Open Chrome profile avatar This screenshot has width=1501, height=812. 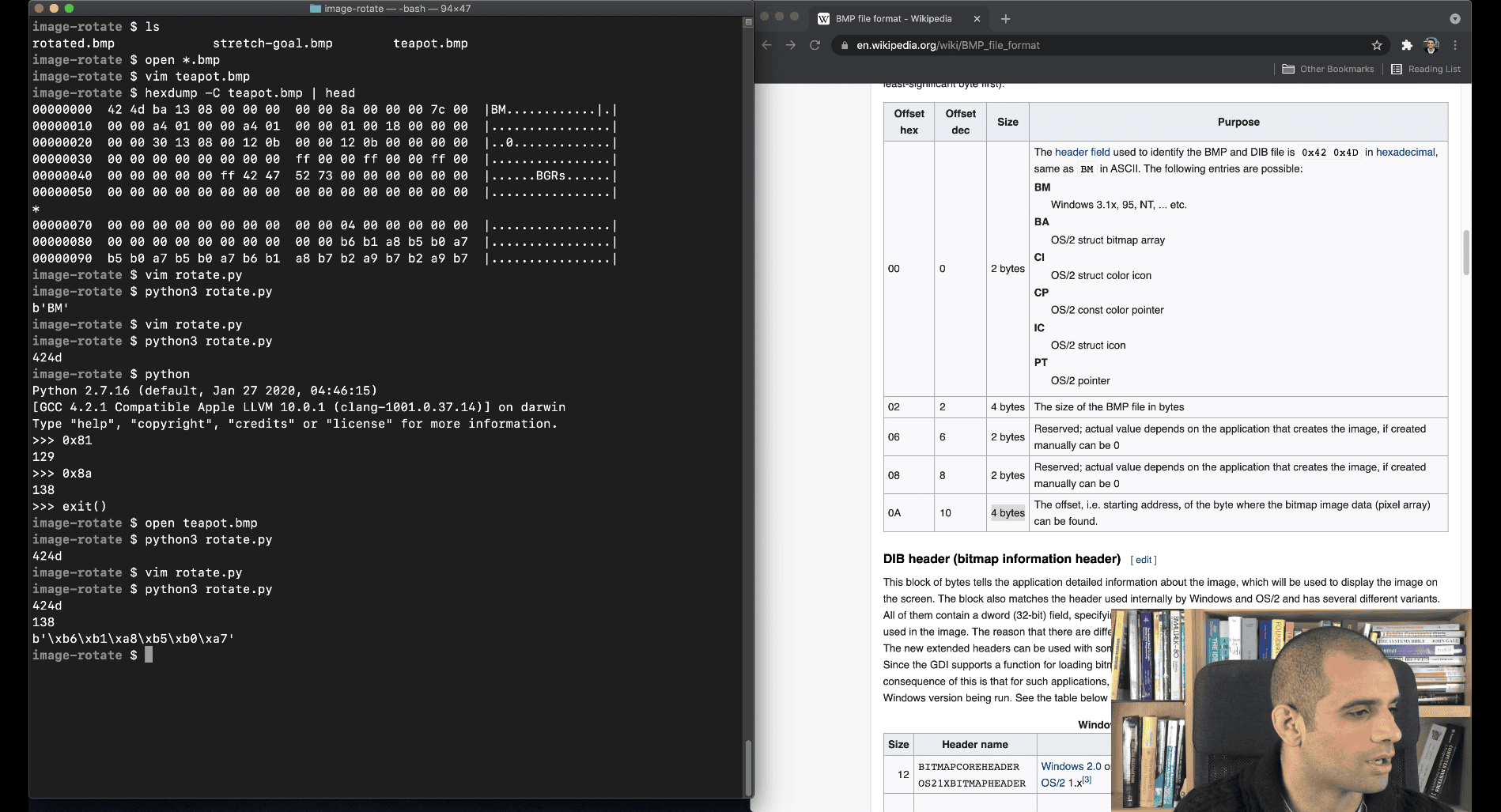coord(1431,45)
